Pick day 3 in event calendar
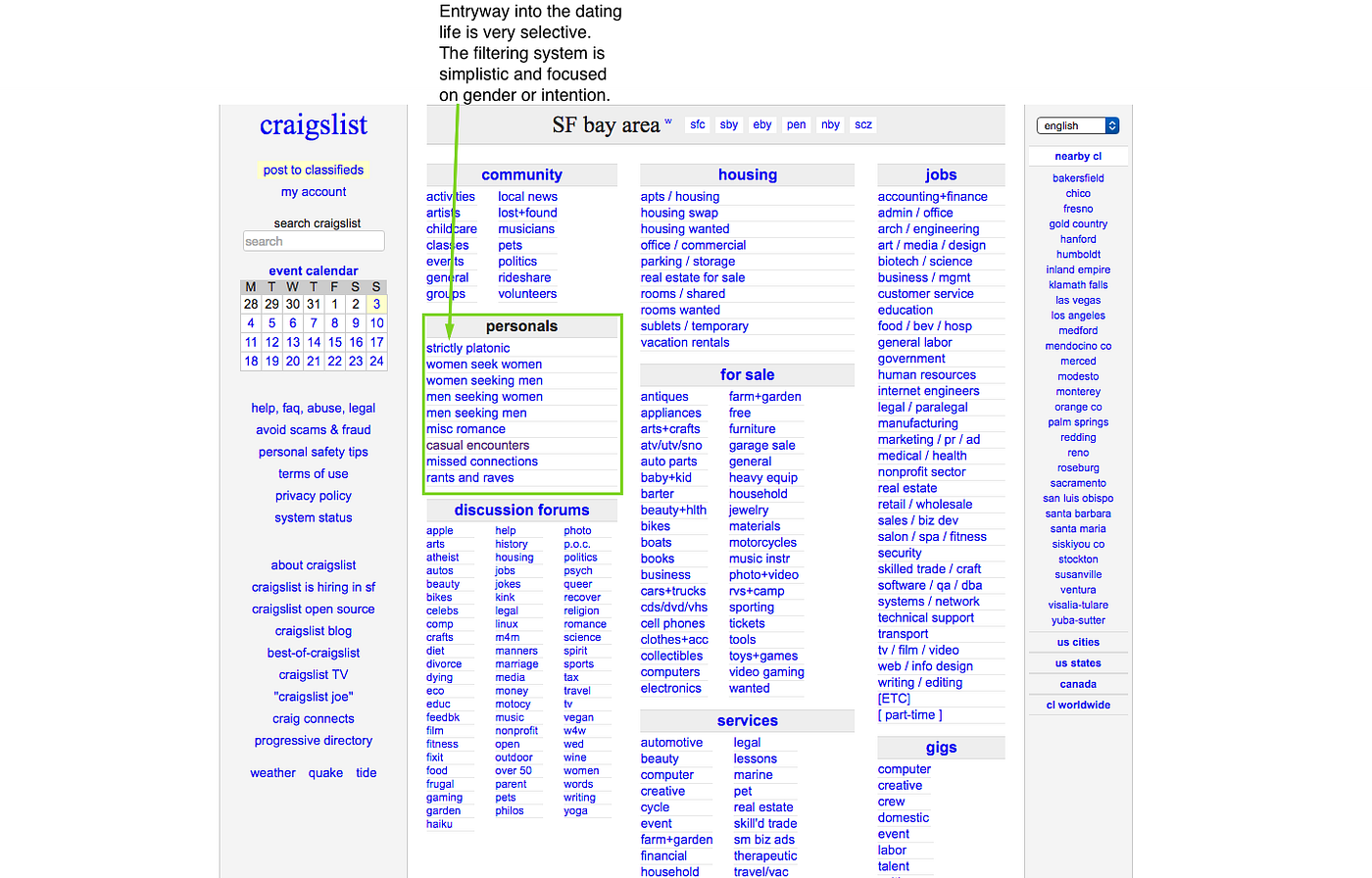Image resolution: width=1372 pixels, height=878 pixels. pos(376,304)
